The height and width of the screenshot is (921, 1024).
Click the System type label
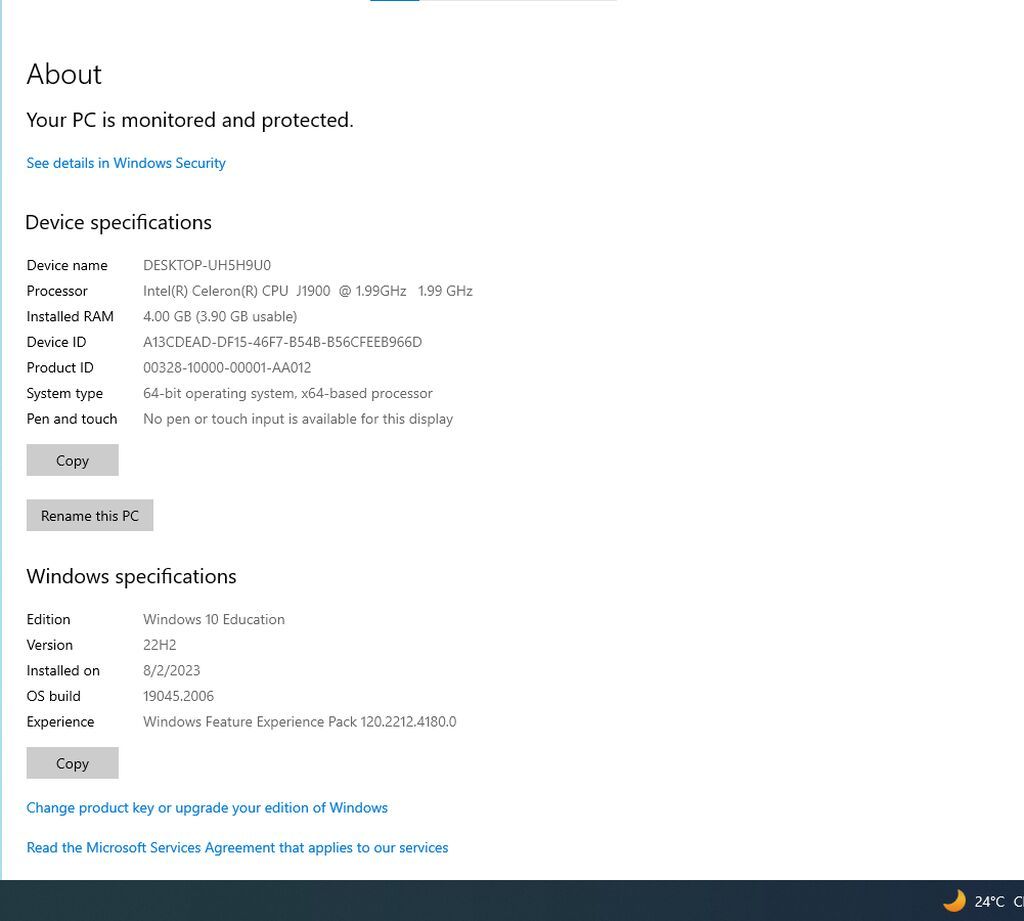pos(65,393)
